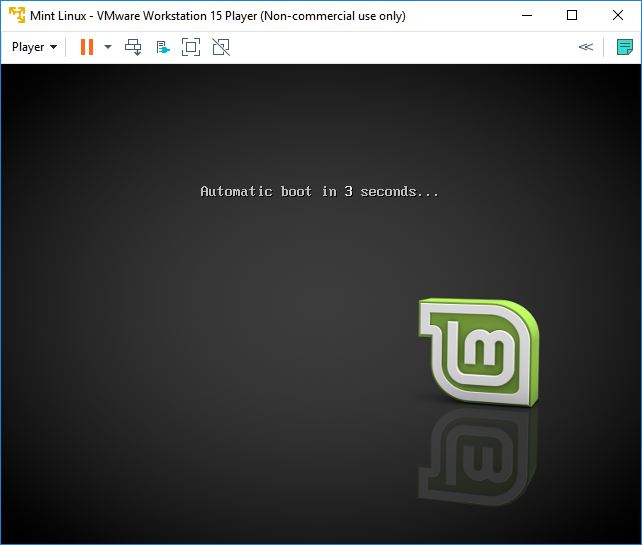Expand the power options dropdown arrow
This screenshot has width=642, height=545.
tap(108, 47)
